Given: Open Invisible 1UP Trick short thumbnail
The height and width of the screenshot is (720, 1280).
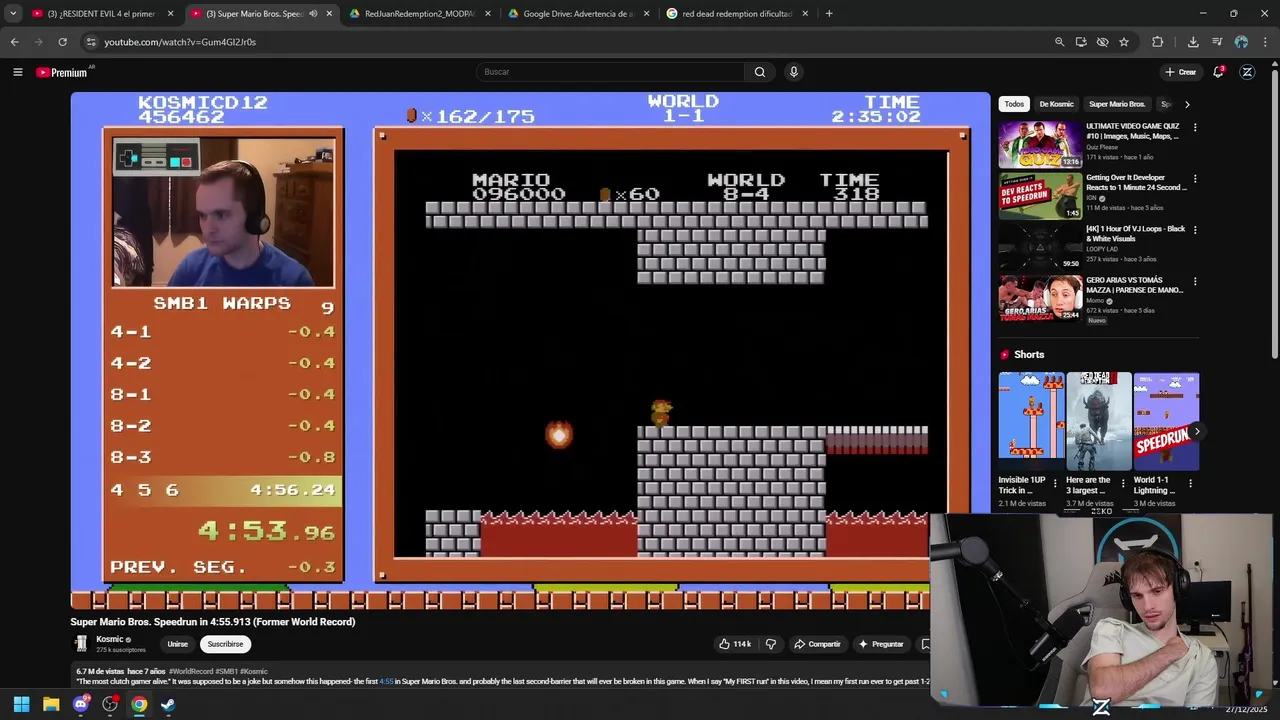Looking at the screenshot, I should point(1031,421).
